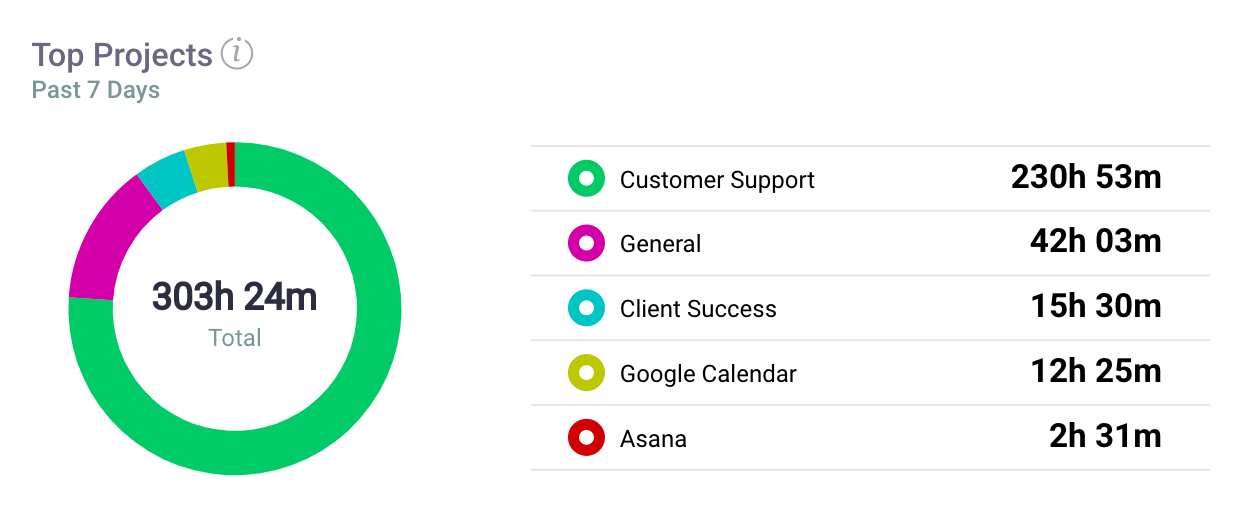Click the Past 7 Days subtitle
This screenshot has width=1244, height=507.
pos(96,90)
